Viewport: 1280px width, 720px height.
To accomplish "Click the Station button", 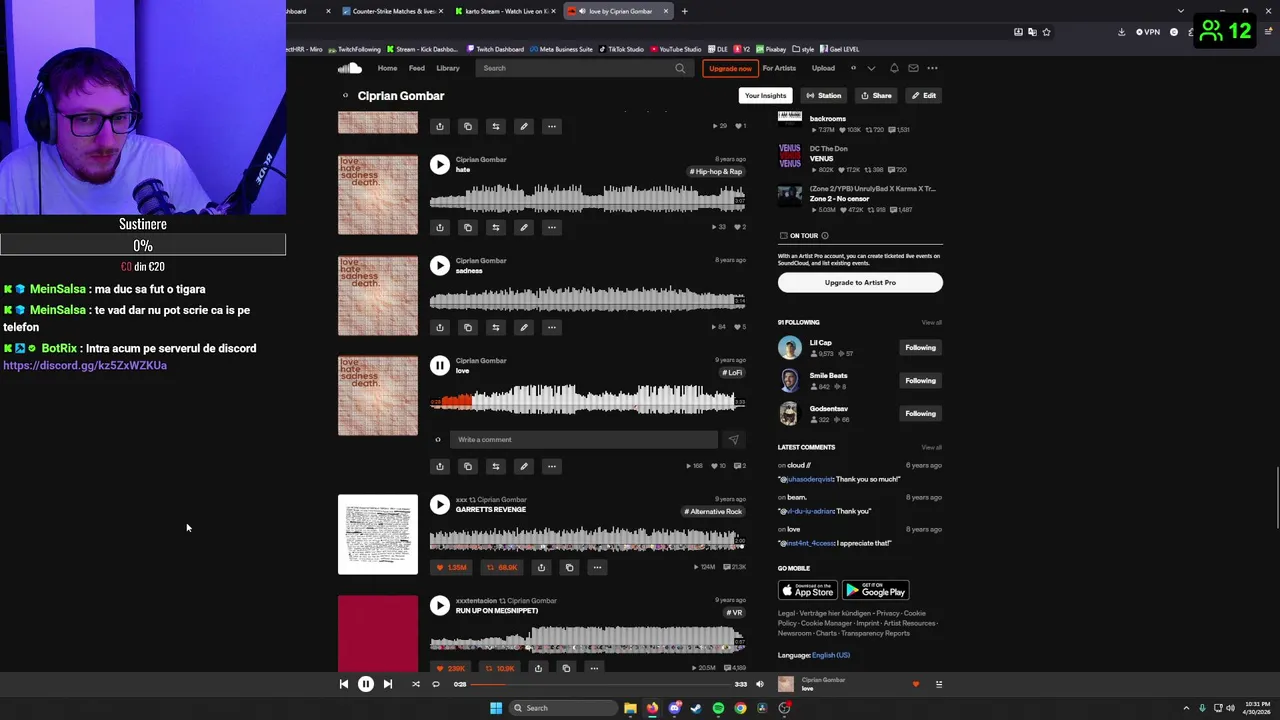I will coord(824,96).
